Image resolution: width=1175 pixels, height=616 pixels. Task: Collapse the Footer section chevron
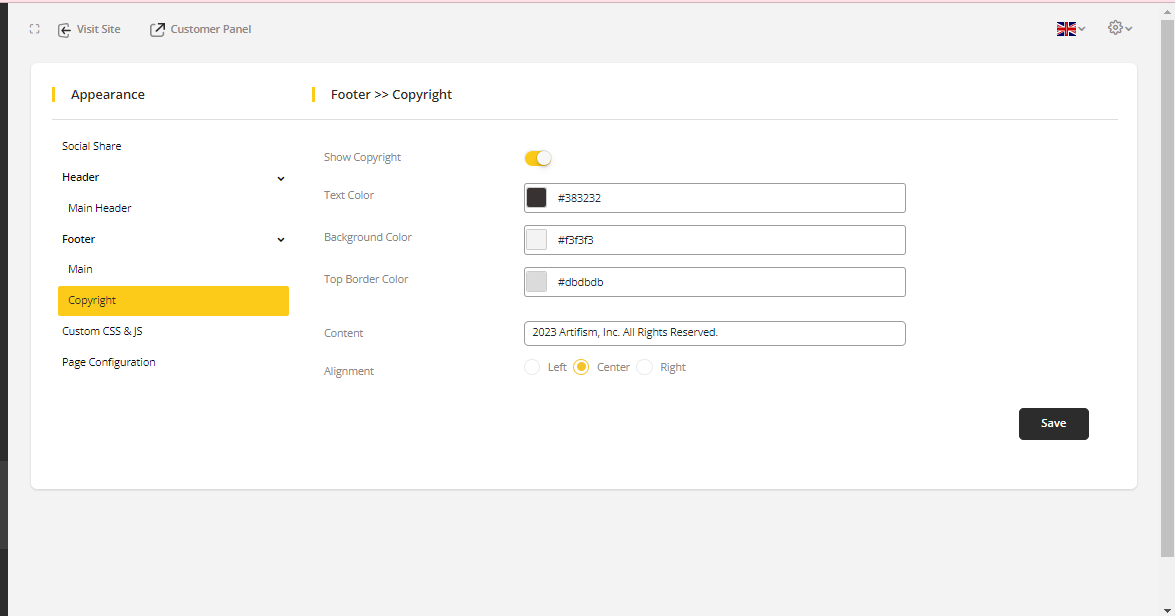[x=281, y=240]
